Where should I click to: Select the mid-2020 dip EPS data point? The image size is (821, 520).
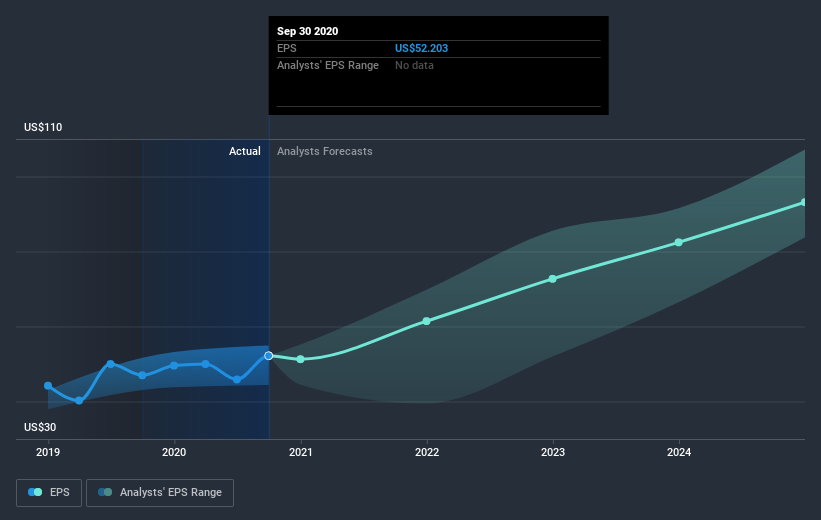(x=237, y=379)
